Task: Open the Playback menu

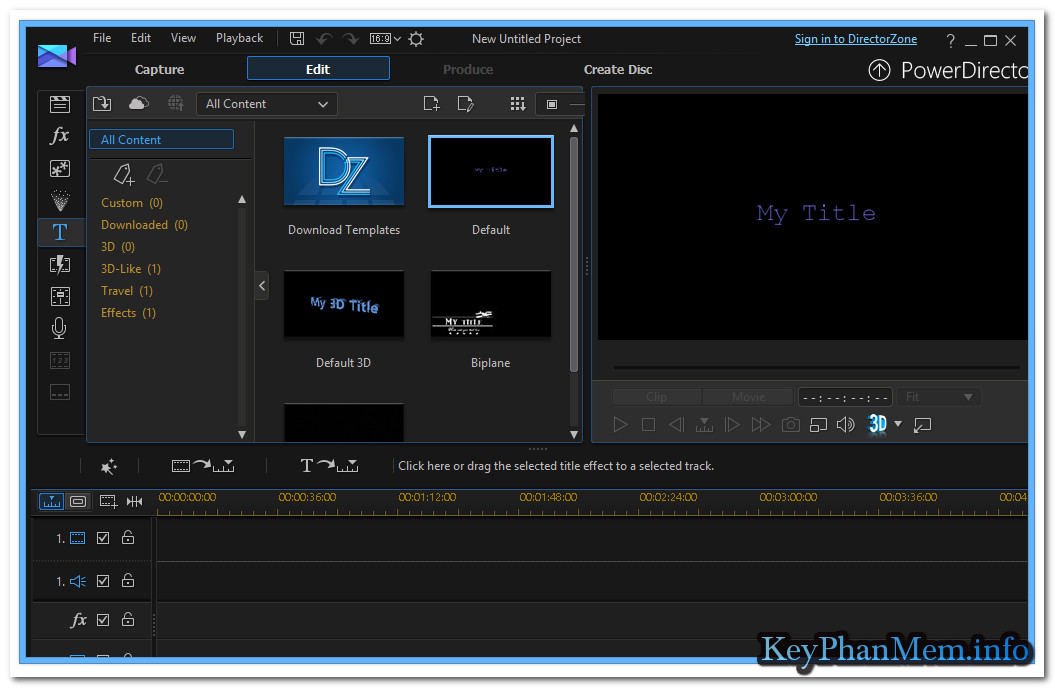Action: [240, 38]
